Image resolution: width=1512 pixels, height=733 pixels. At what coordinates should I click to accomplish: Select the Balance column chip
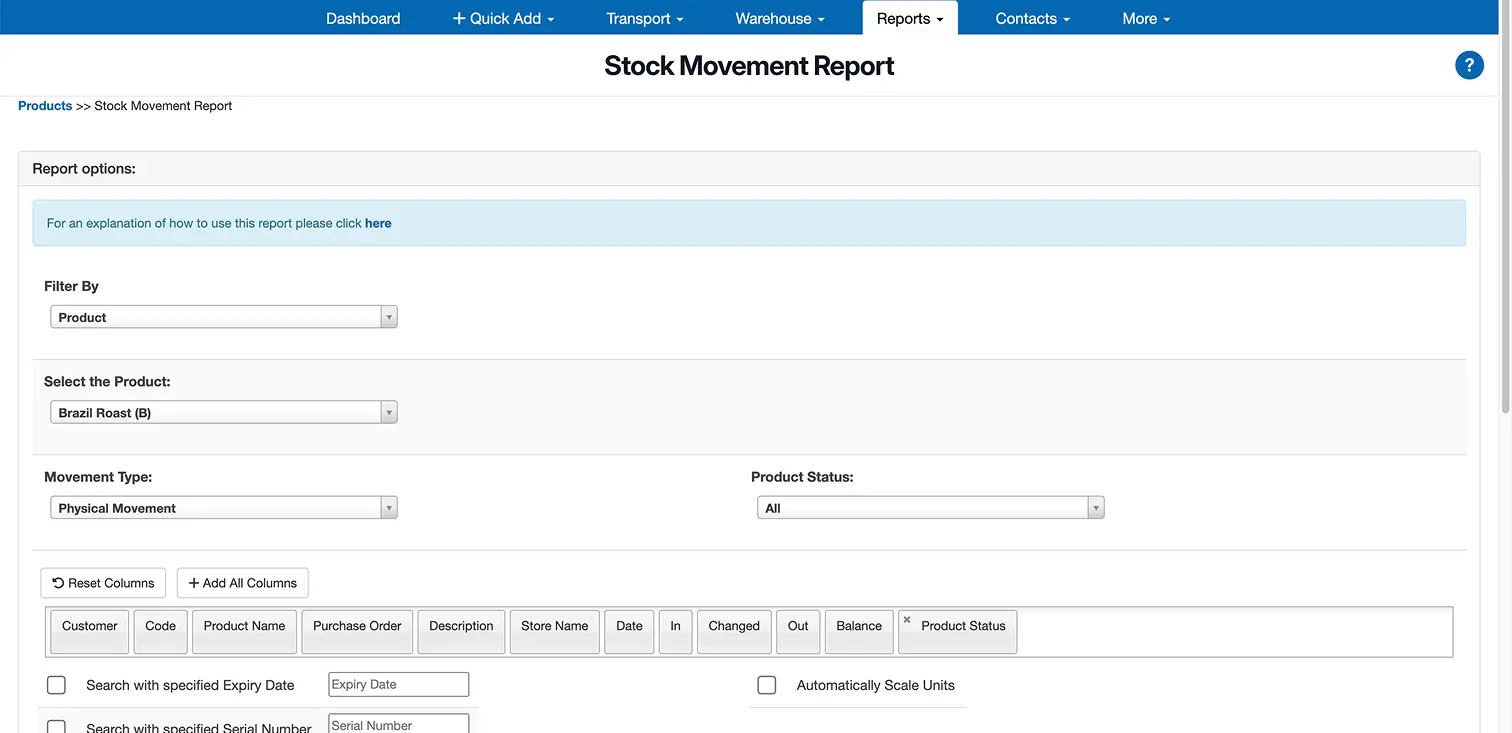click(859, 631)
